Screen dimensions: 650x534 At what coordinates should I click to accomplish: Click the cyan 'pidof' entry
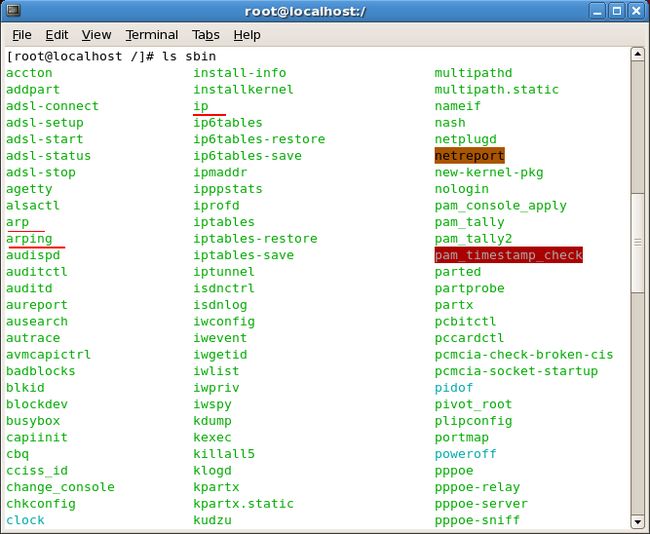tap(454, 388)
